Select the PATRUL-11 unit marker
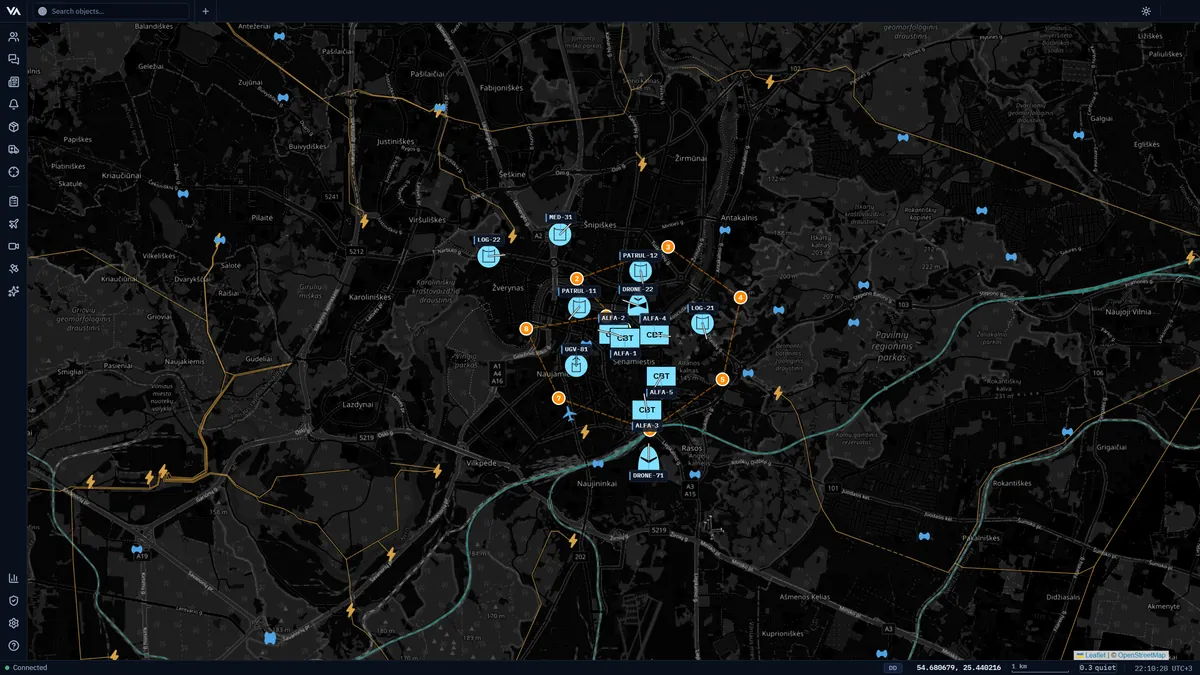 coord(578,307)
